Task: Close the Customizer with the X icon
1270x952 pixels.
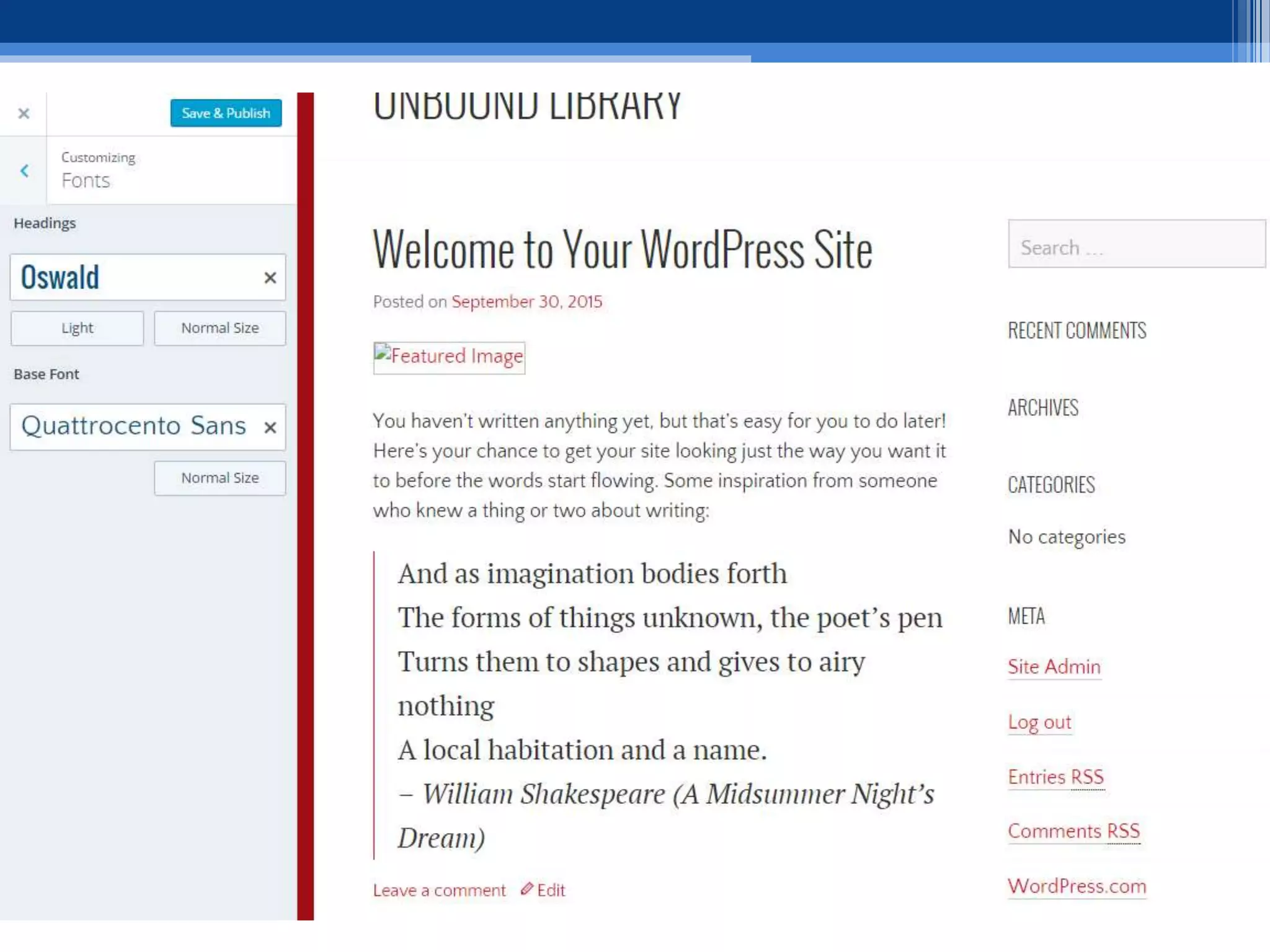Action: pyautogui.click(x=24, y=113)
